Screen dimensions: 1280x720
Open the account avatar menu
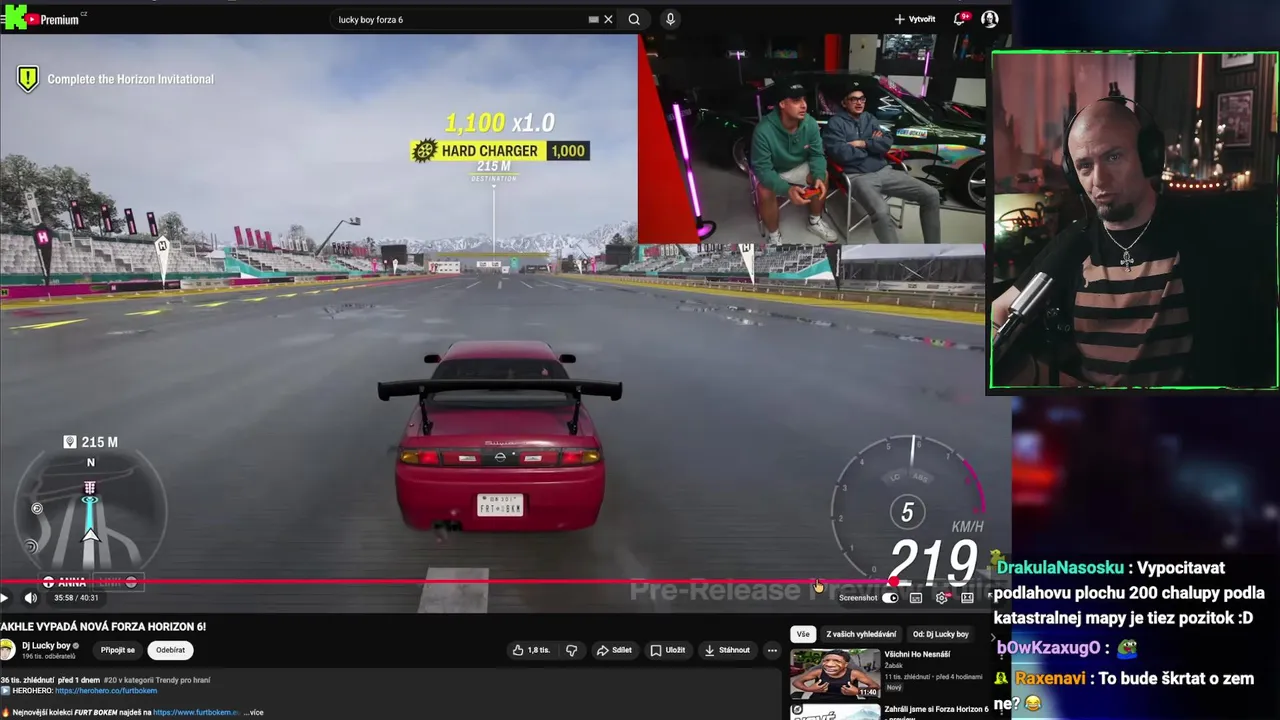point(989,19)
